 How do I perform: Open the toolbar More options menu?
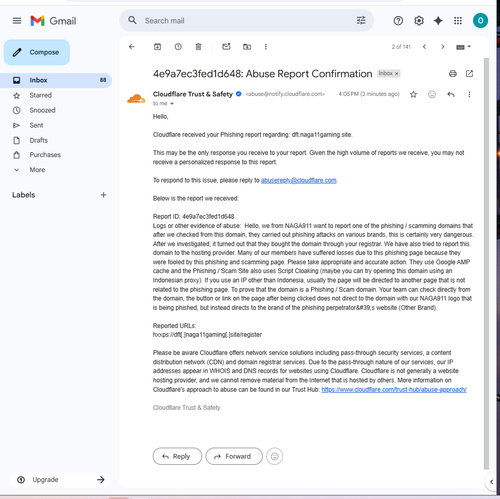coord(266,47)
